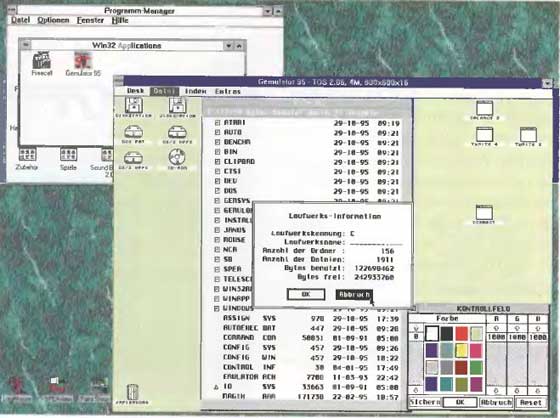Image resolution: width=560 pixels, height=418 pixels.
Task: Click Sichern in the Kontrollfeld
Action: 425,402
